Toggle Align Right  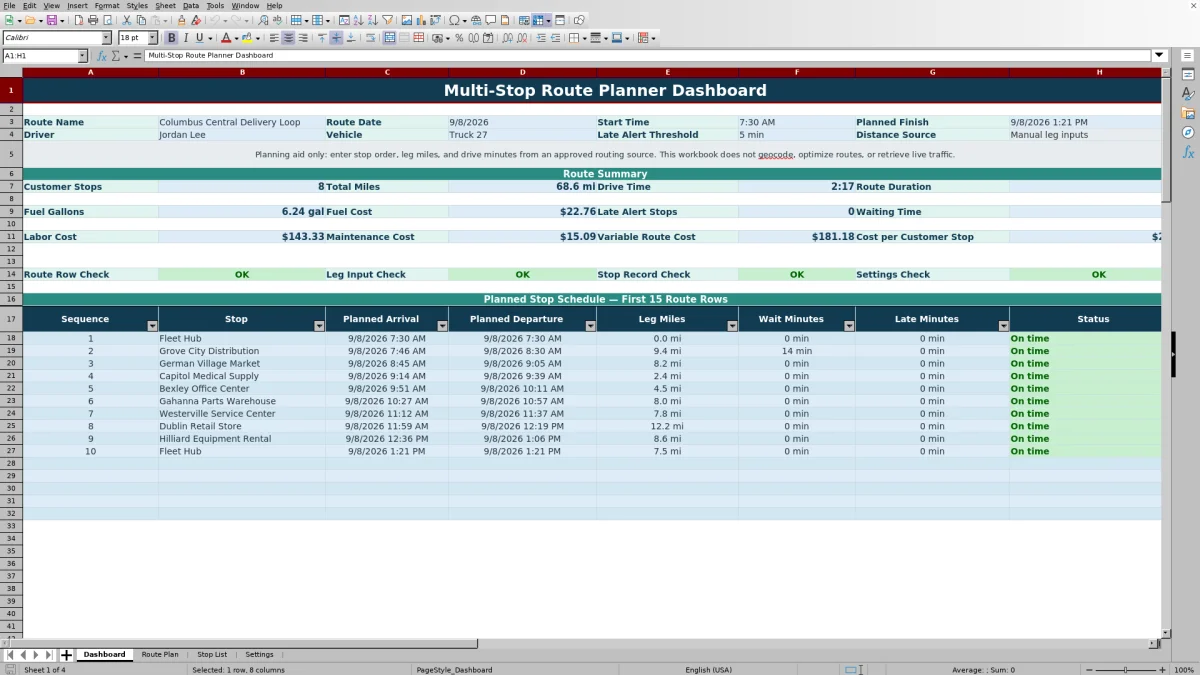point(302,38)
